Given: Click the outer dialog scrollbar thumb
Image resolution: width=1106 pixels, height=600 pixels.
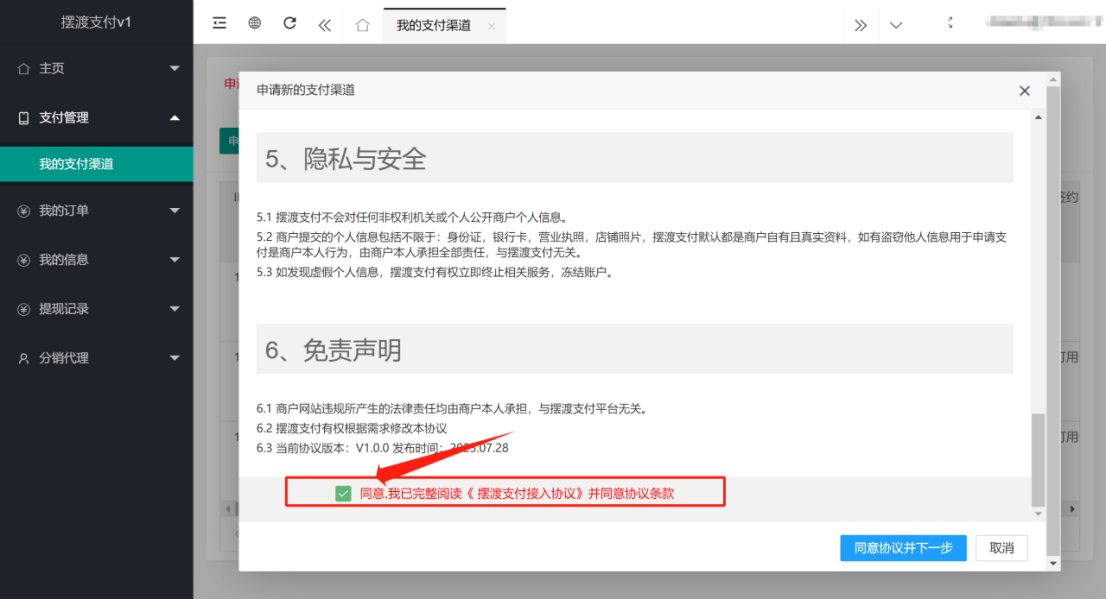Looking at the screenshot, I should [x=1052, y=321].
